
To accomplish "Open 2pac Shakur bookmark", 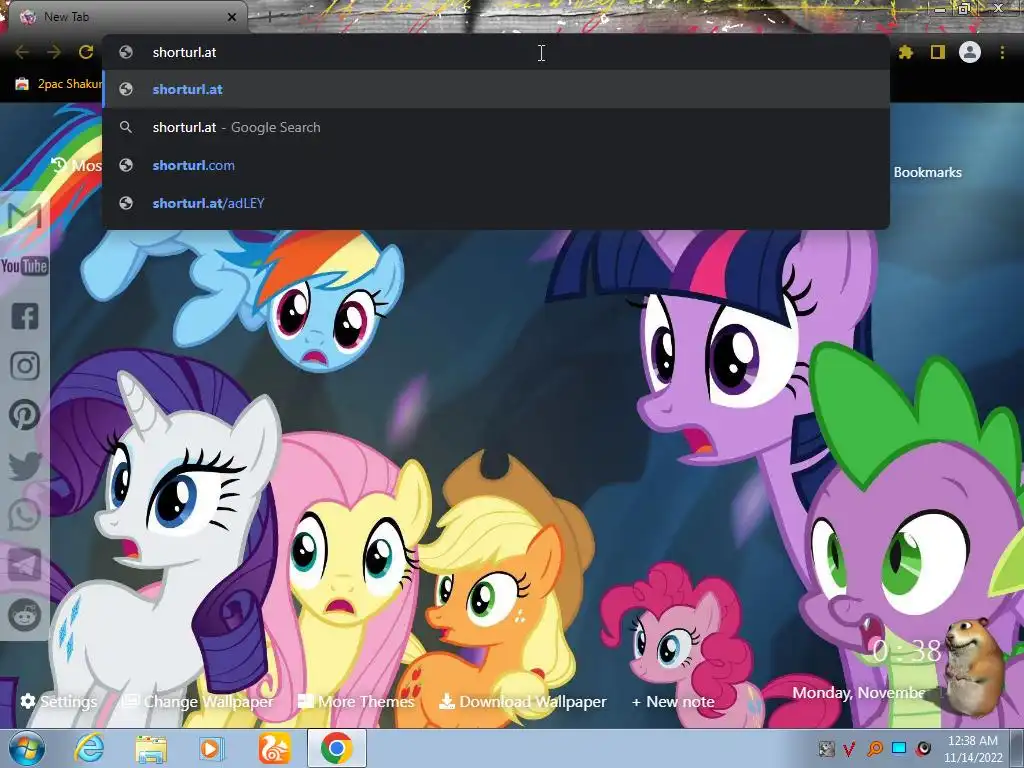I will tap(59, 84).
